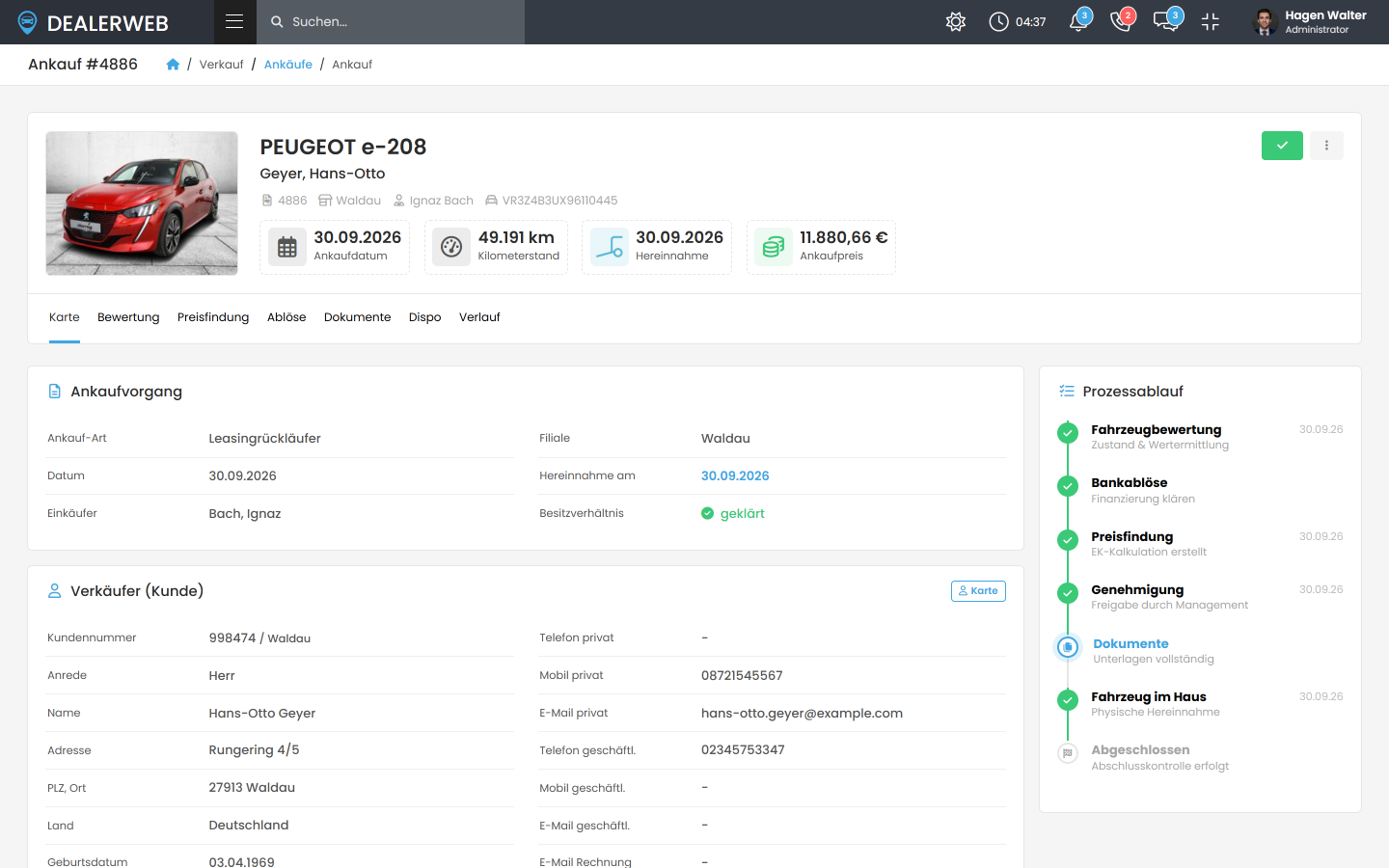Exit fullscreen with the shrink icon
The image size is (1389, 868).
(1211, 21)
